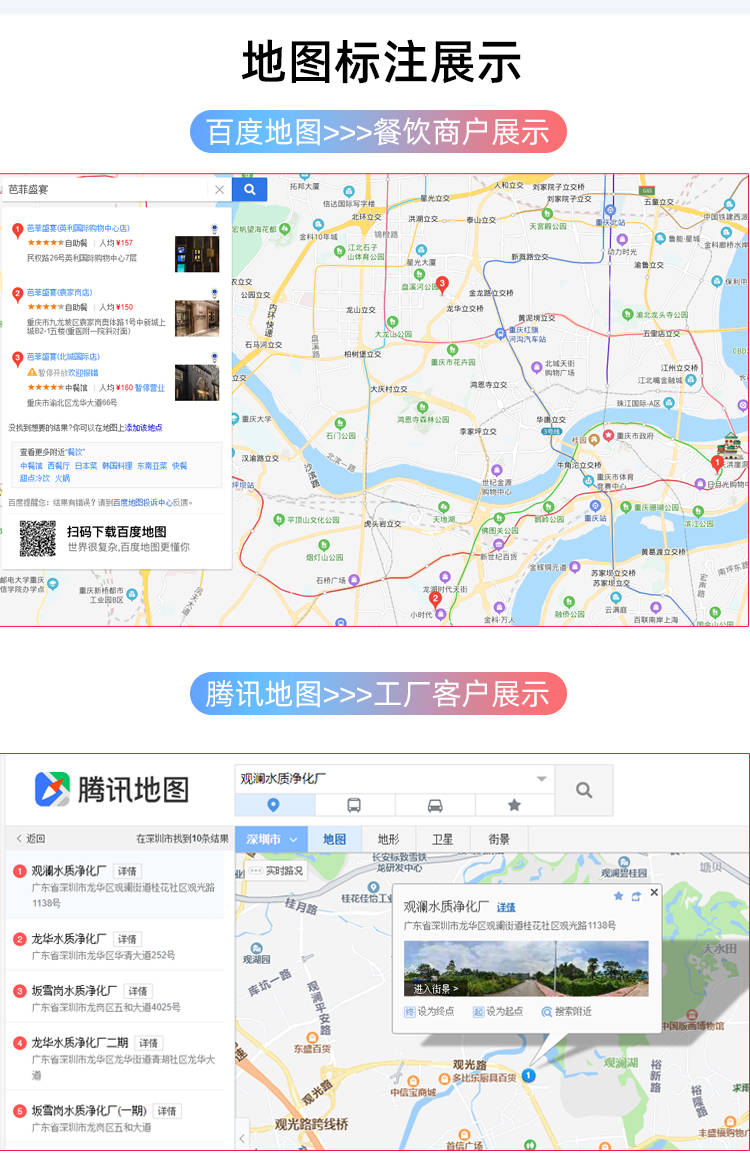Screen dimensions: 750x1166
Task: Click red marker 1 in Baidu results list
Action: (17, 231)
